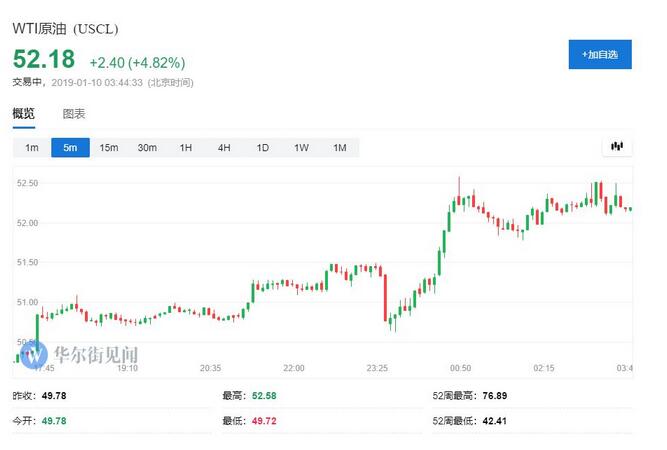Image resolution: width=667 pixels, height=450 pixels.
Task: Open the 图表 tab
Action: pyautogui.click(x=74, y=114)
